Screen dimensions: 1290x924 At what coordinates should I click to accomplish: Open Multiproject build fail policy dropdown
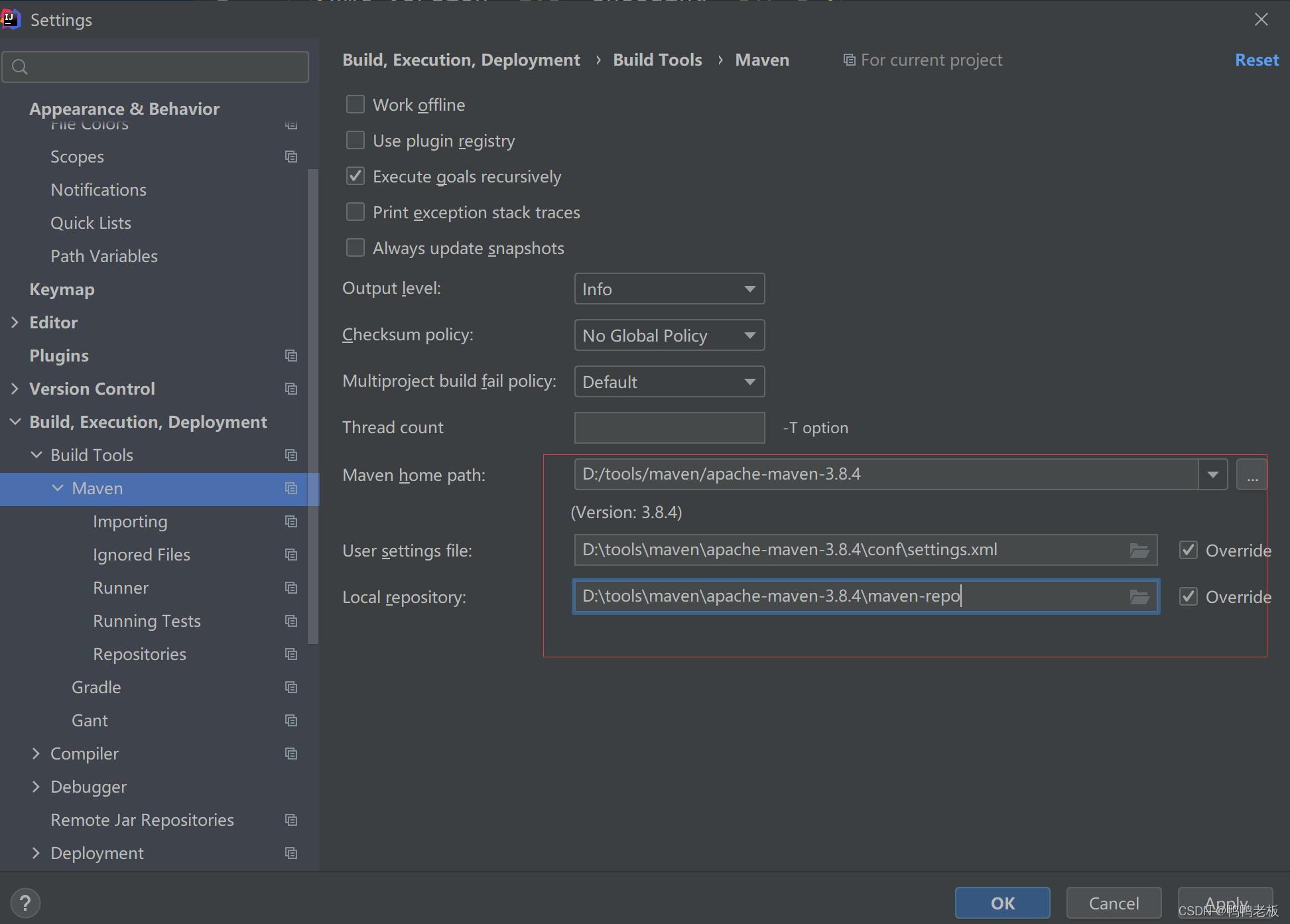[669, 381]
